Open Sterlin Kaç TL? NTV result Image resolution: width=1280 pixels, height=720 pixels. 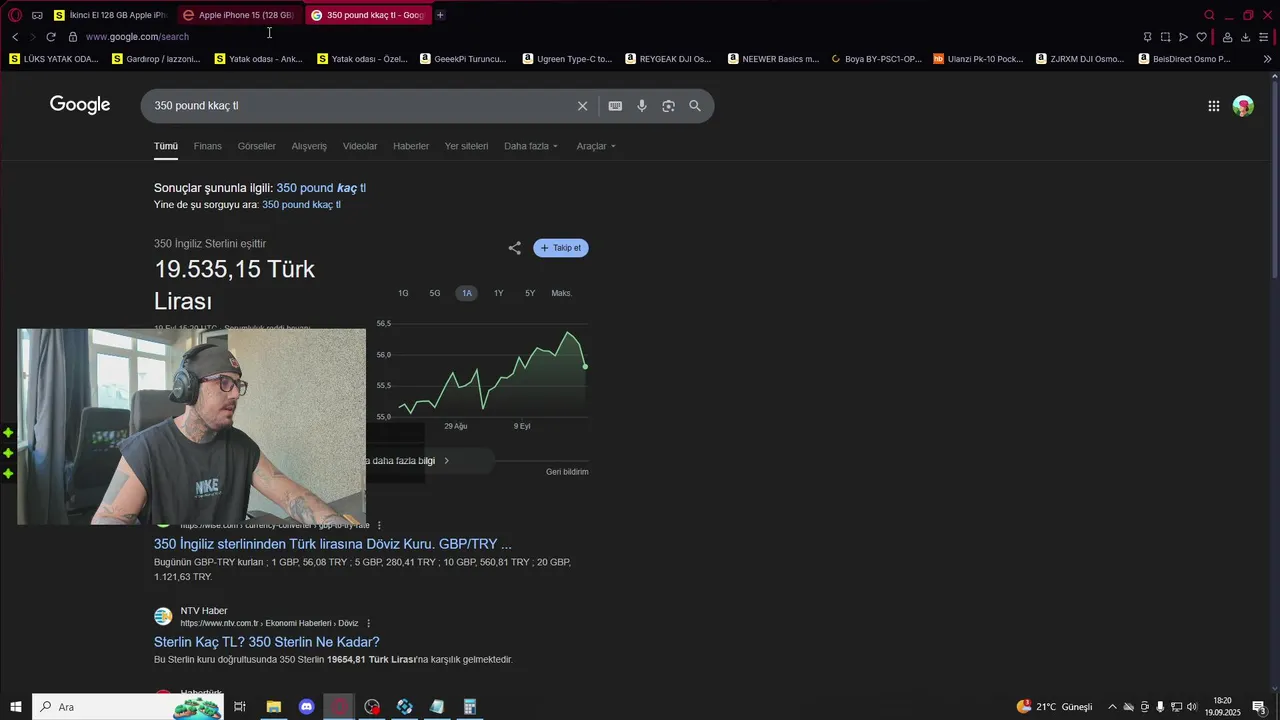[x=267, y=642]
